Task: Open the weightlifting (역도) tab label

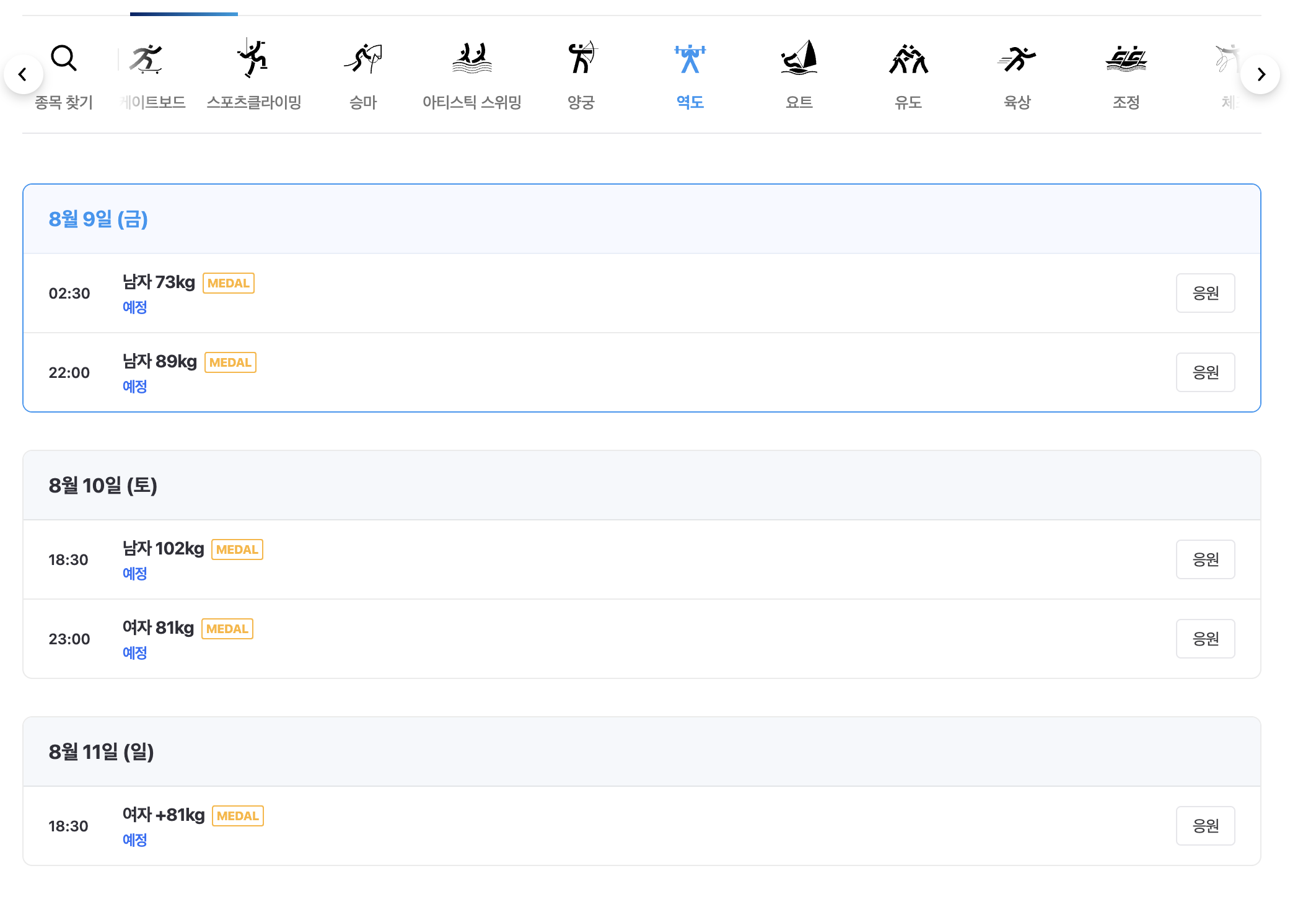Action: 690,102
